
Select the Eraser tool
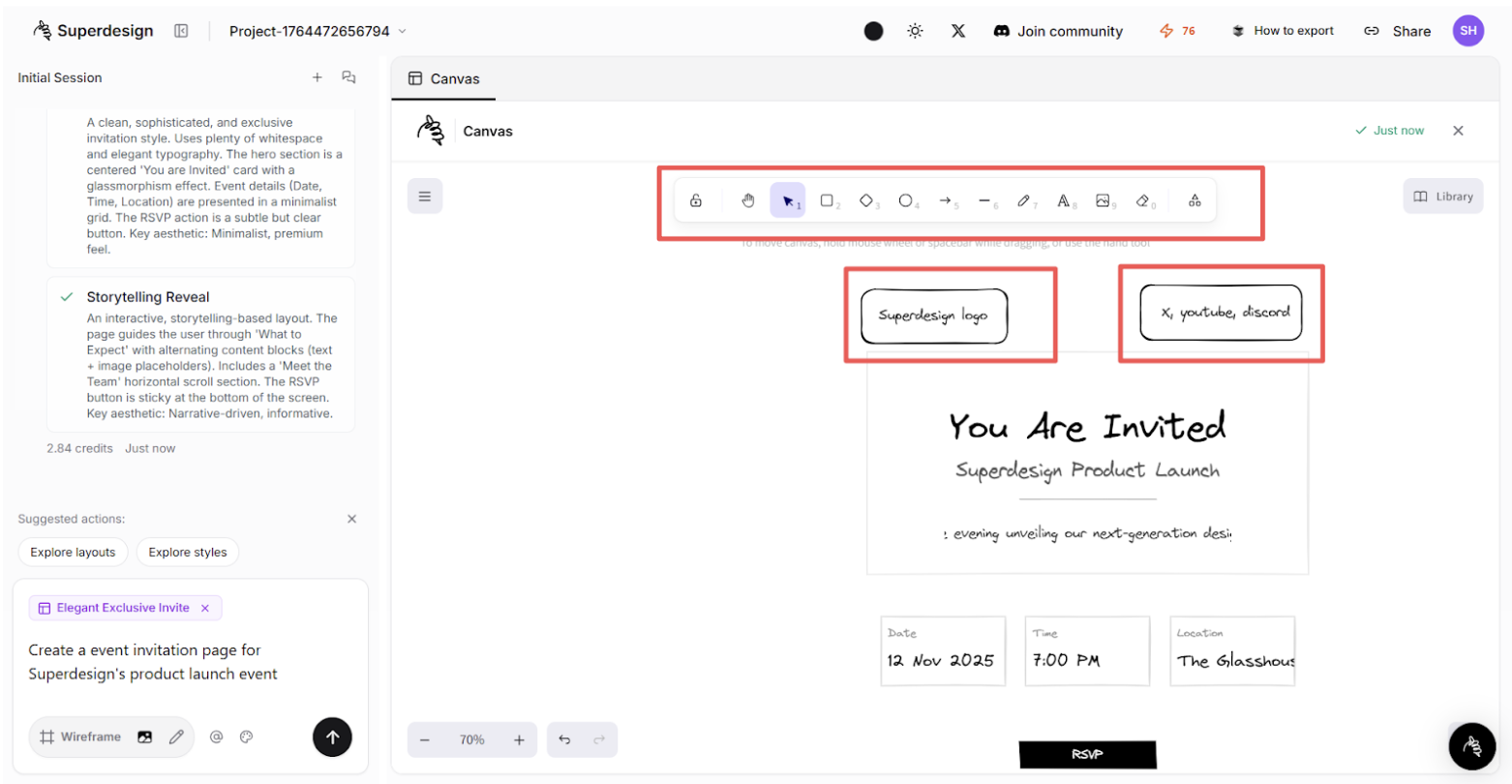1142,200
